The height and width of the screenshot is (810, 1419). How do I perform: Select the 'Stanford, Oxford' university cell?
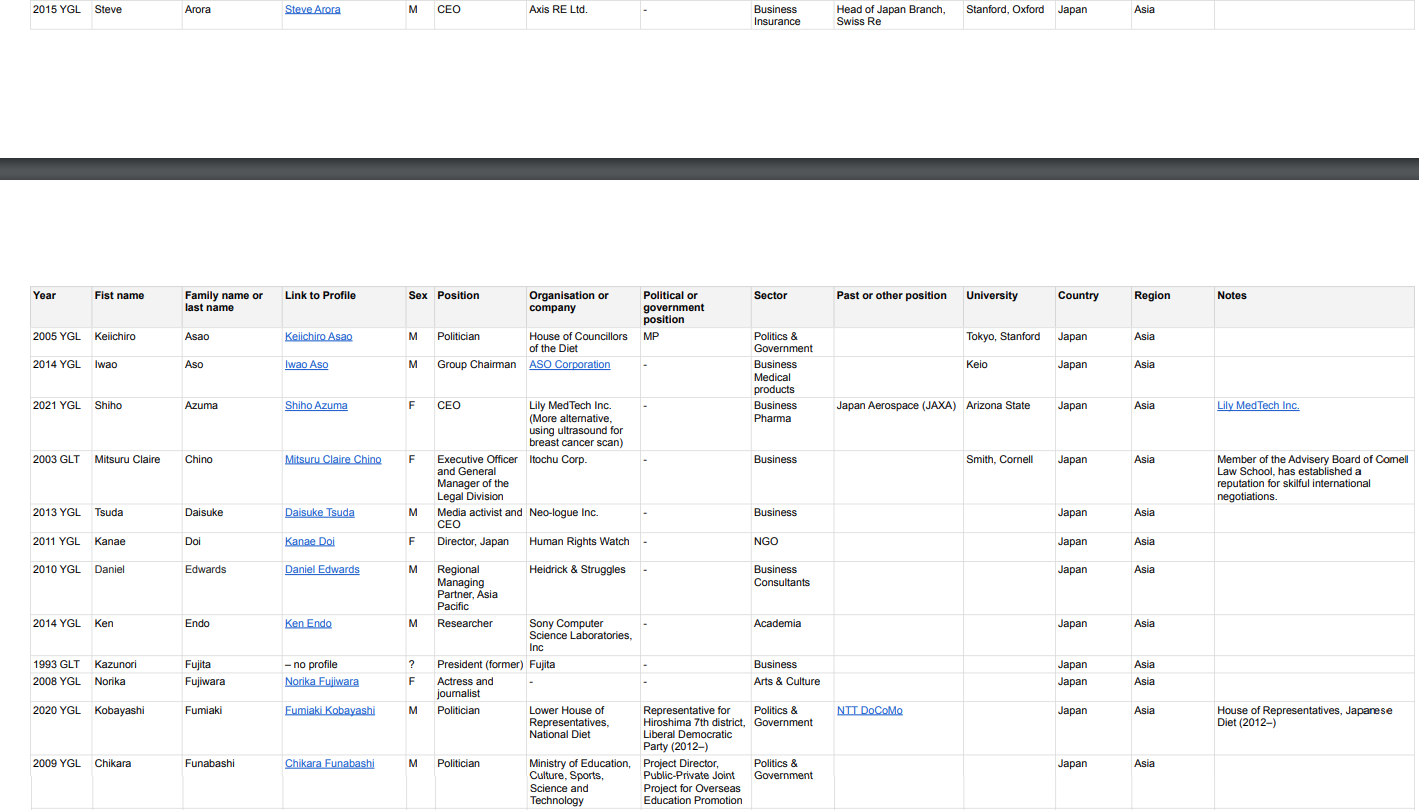coord(1009,15)
